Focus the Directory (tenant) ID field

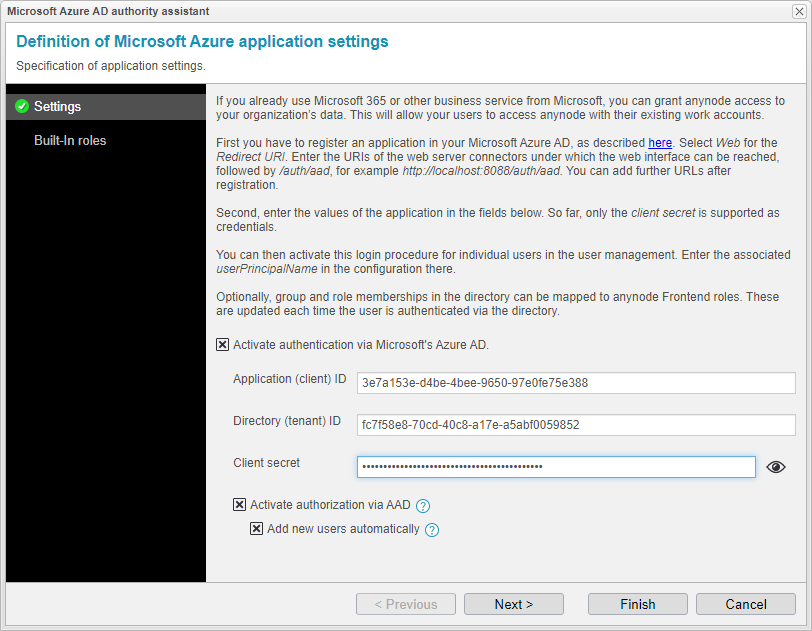(x=576, y=425)
